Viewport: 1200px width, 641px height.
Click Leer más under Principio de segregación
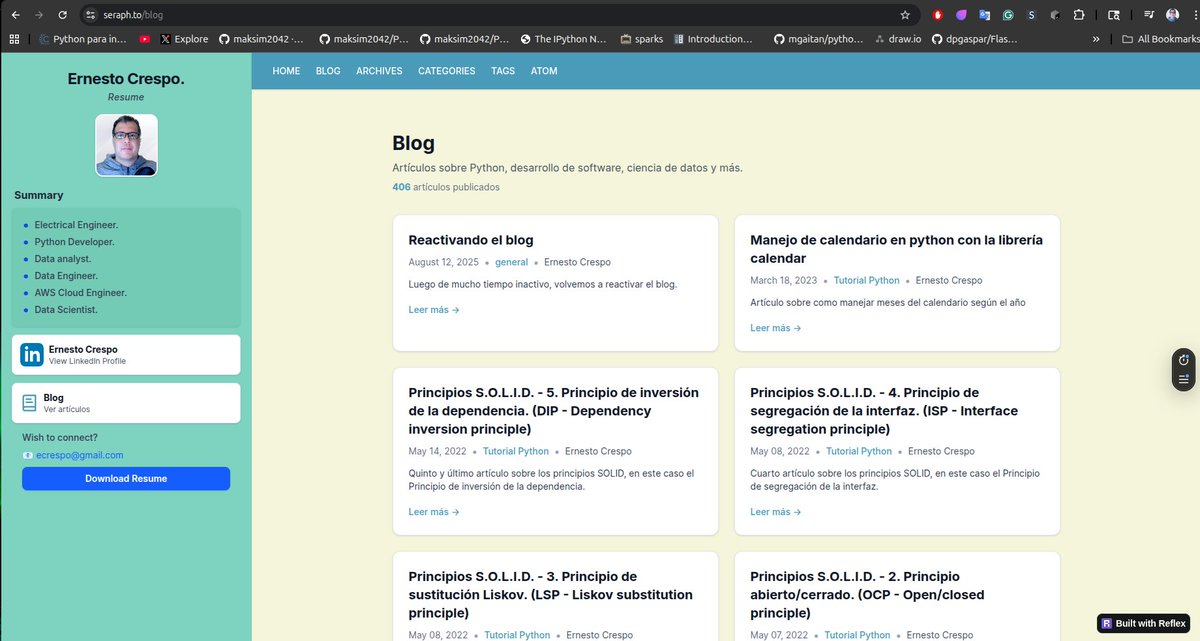pos(776,512)
